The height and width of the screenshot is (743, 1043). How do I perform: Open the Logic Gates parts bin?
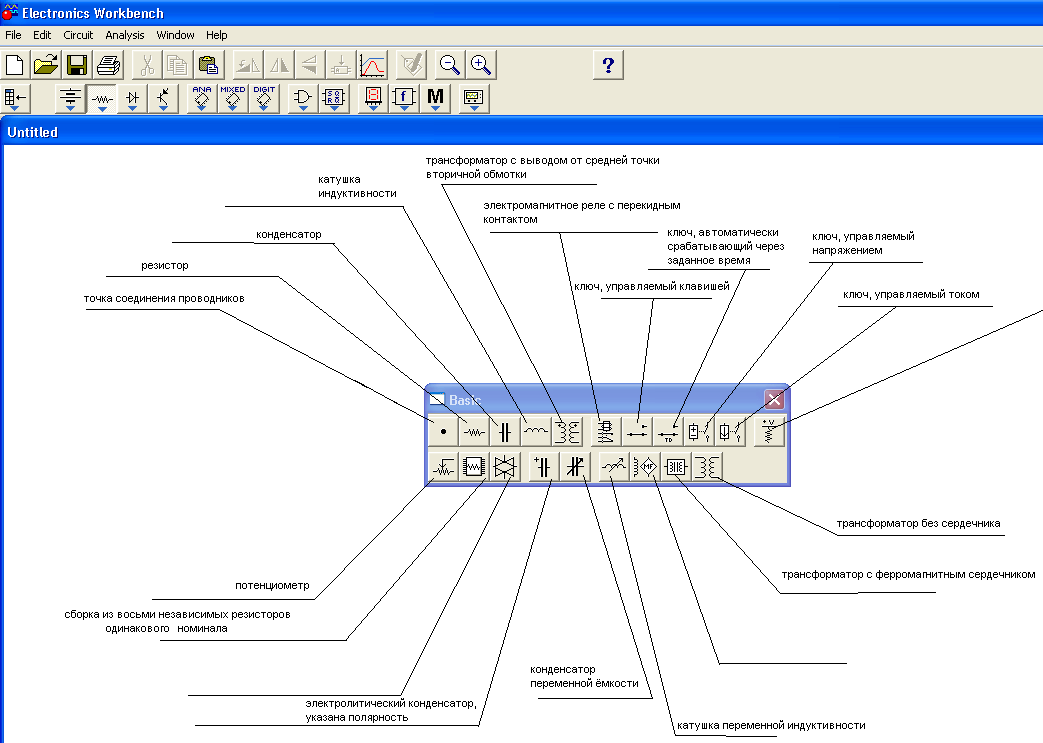coord(303,99)
